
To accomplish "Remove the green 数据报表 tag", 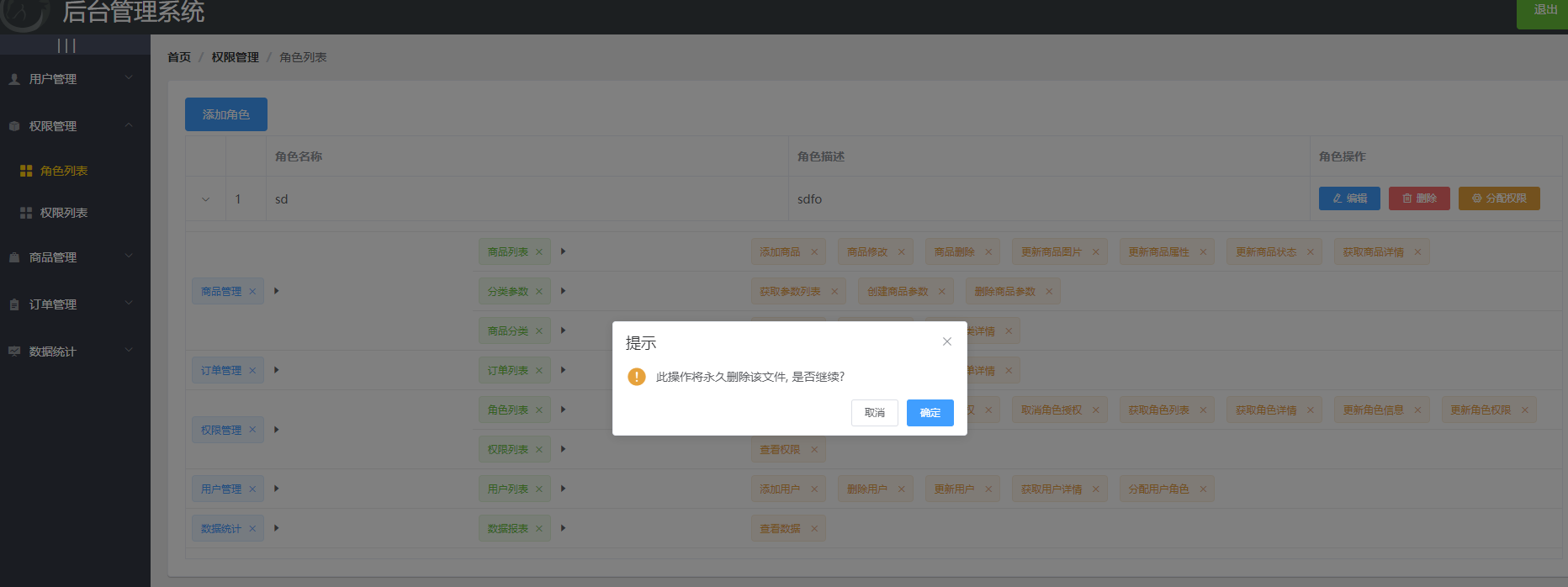I will pos(539,529).
